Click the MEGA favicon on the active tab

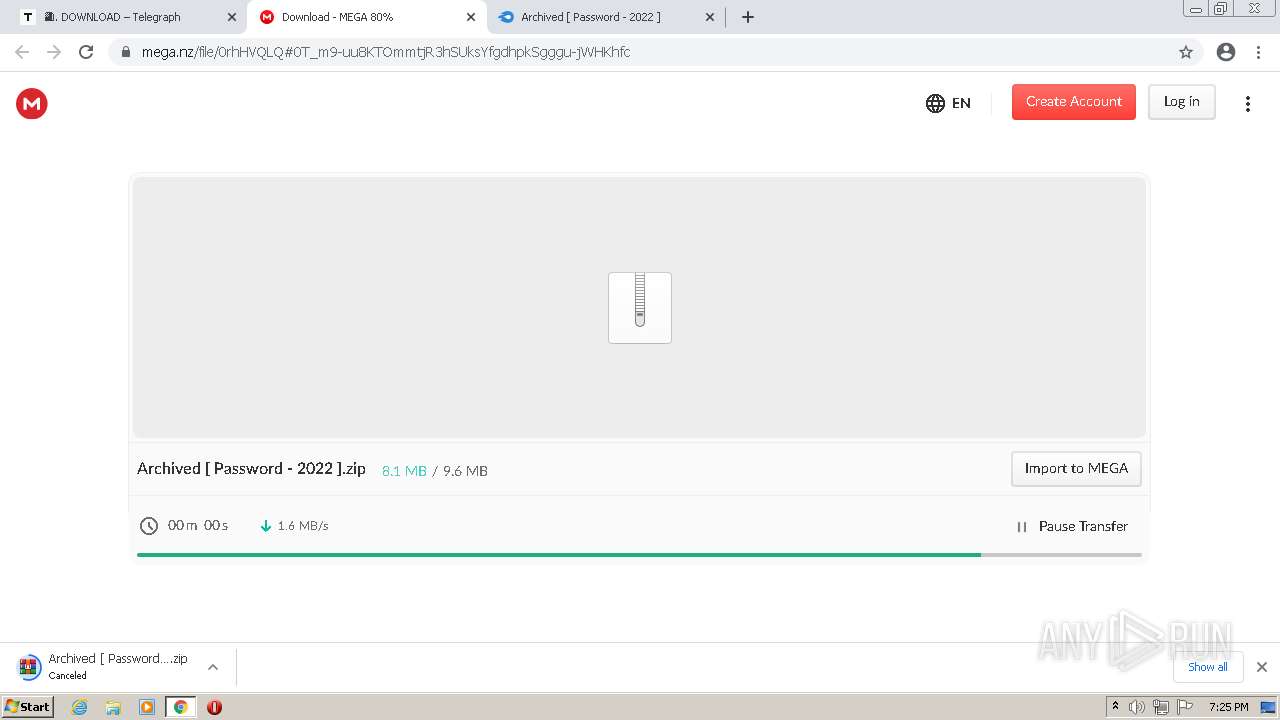coord(267,17)
